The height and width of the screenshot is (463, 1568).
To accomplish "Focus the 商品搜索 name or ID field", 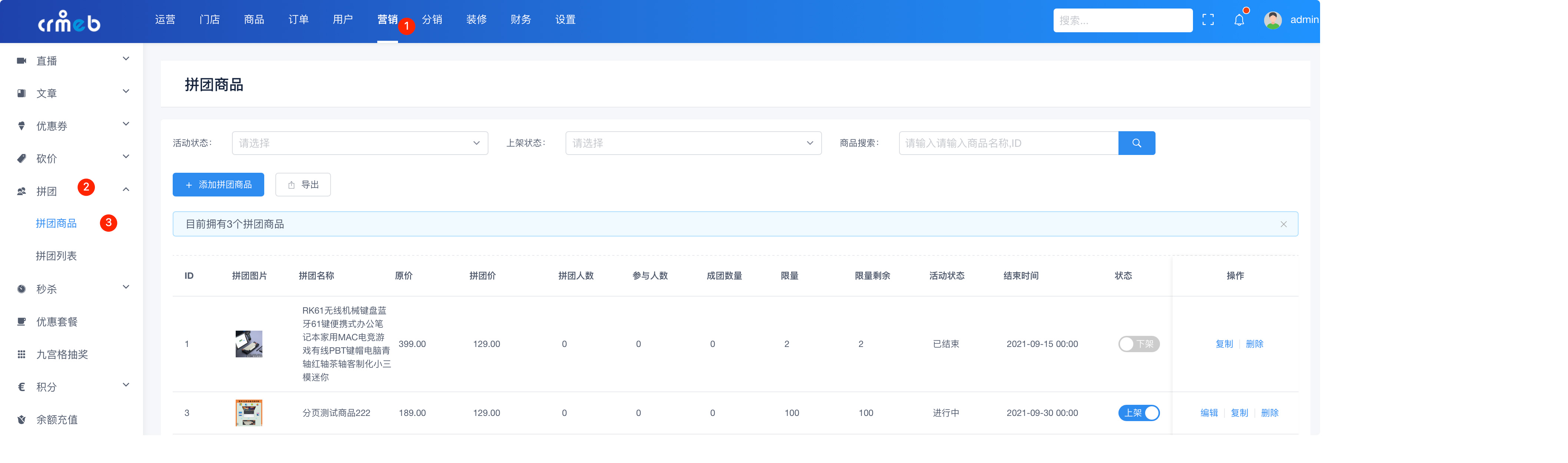I will [1008, 143].
